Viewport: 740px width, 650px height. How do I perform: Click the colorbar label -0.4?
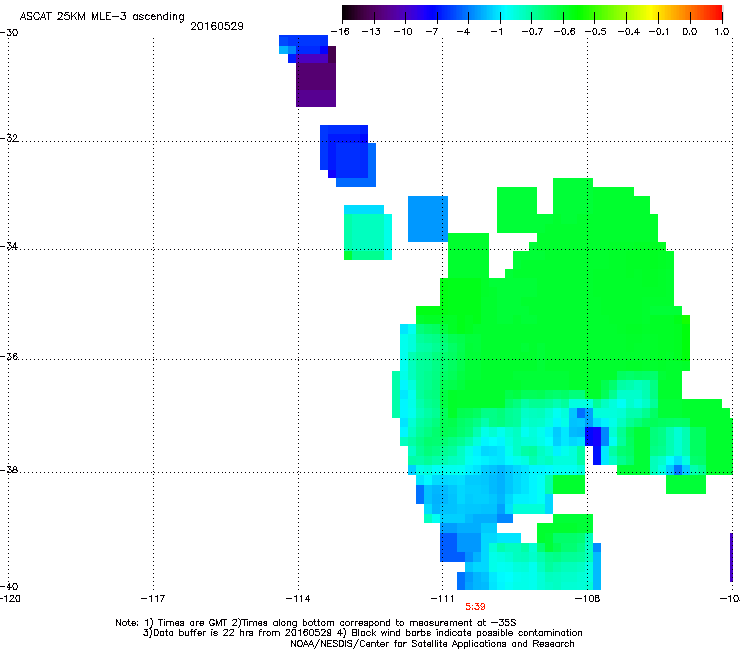629,32
